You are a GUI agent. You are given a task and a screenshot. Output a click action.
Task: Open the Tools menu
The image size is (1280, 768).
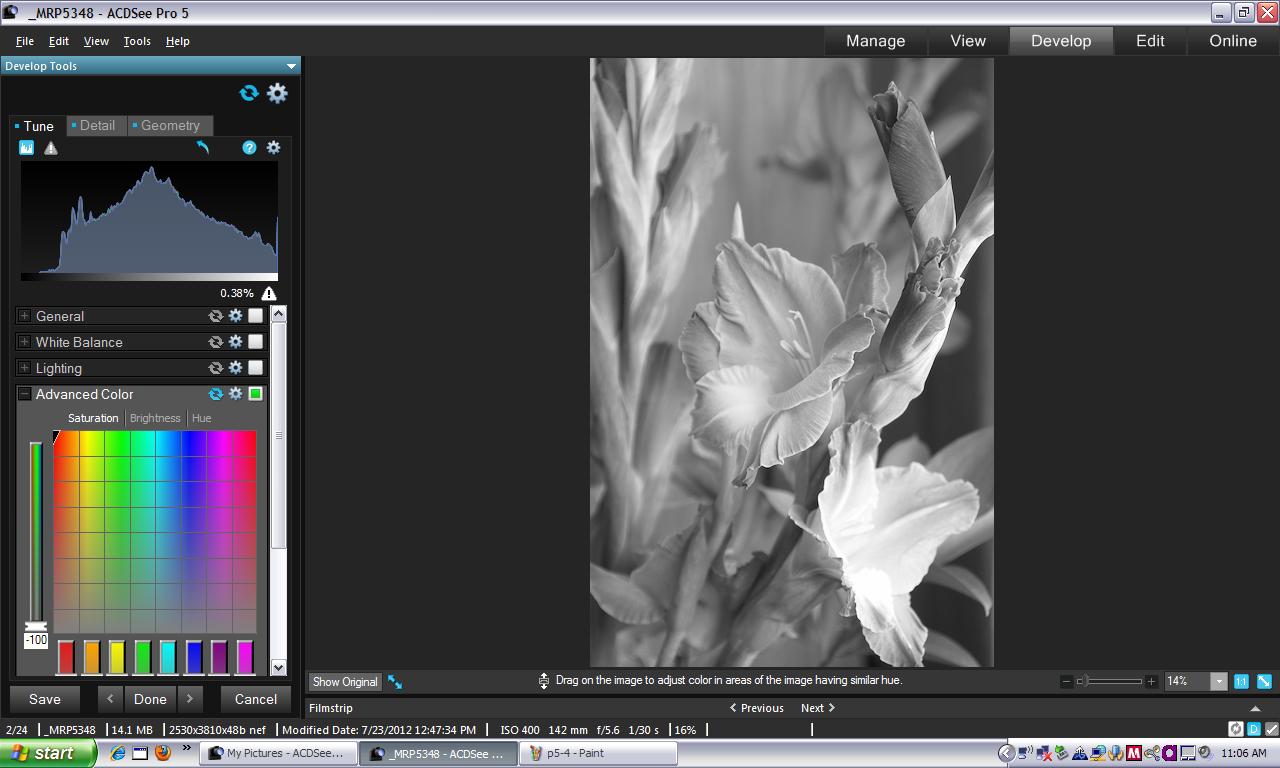click(x=137, y=41)
